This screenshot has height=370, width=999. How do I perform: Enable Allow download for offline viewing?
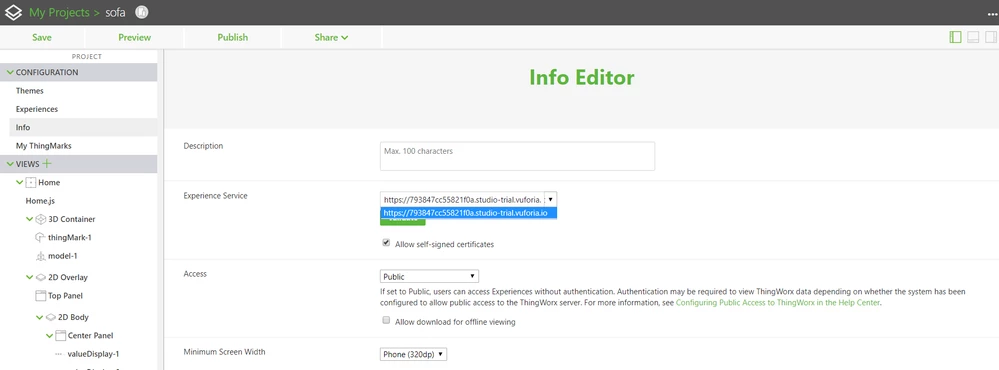click(x=386, y=320)
